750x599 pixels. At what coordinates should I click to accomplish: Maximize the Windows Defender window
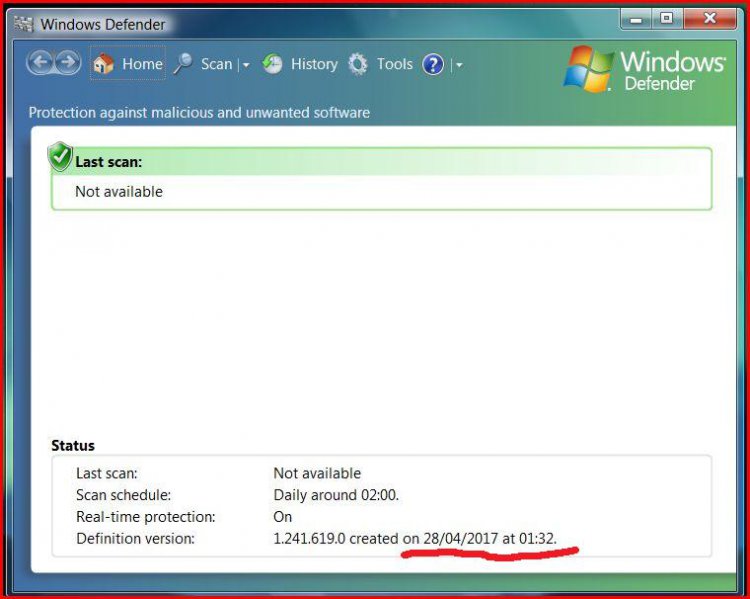(666, 19)
